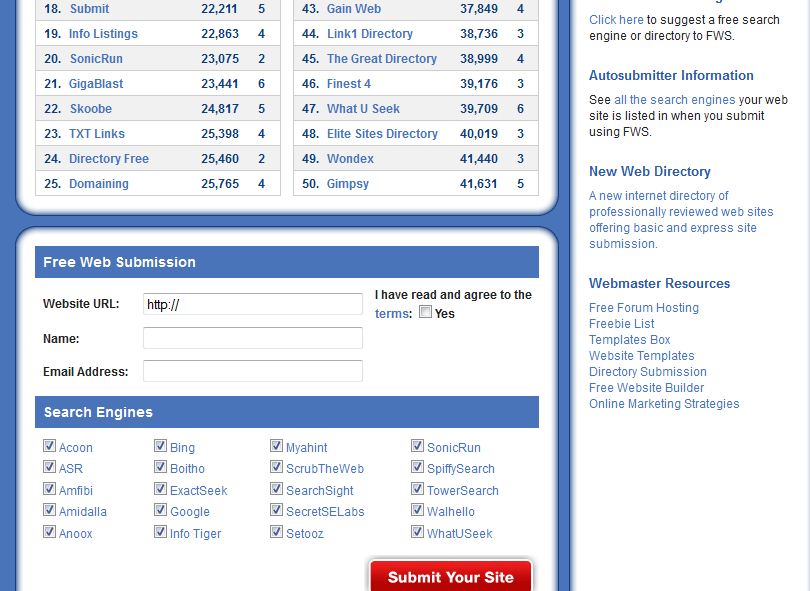Viewport: 810px width, 591px height.
Task: Toggle the SecretSELabs checkbox
Action: point(276,510)
